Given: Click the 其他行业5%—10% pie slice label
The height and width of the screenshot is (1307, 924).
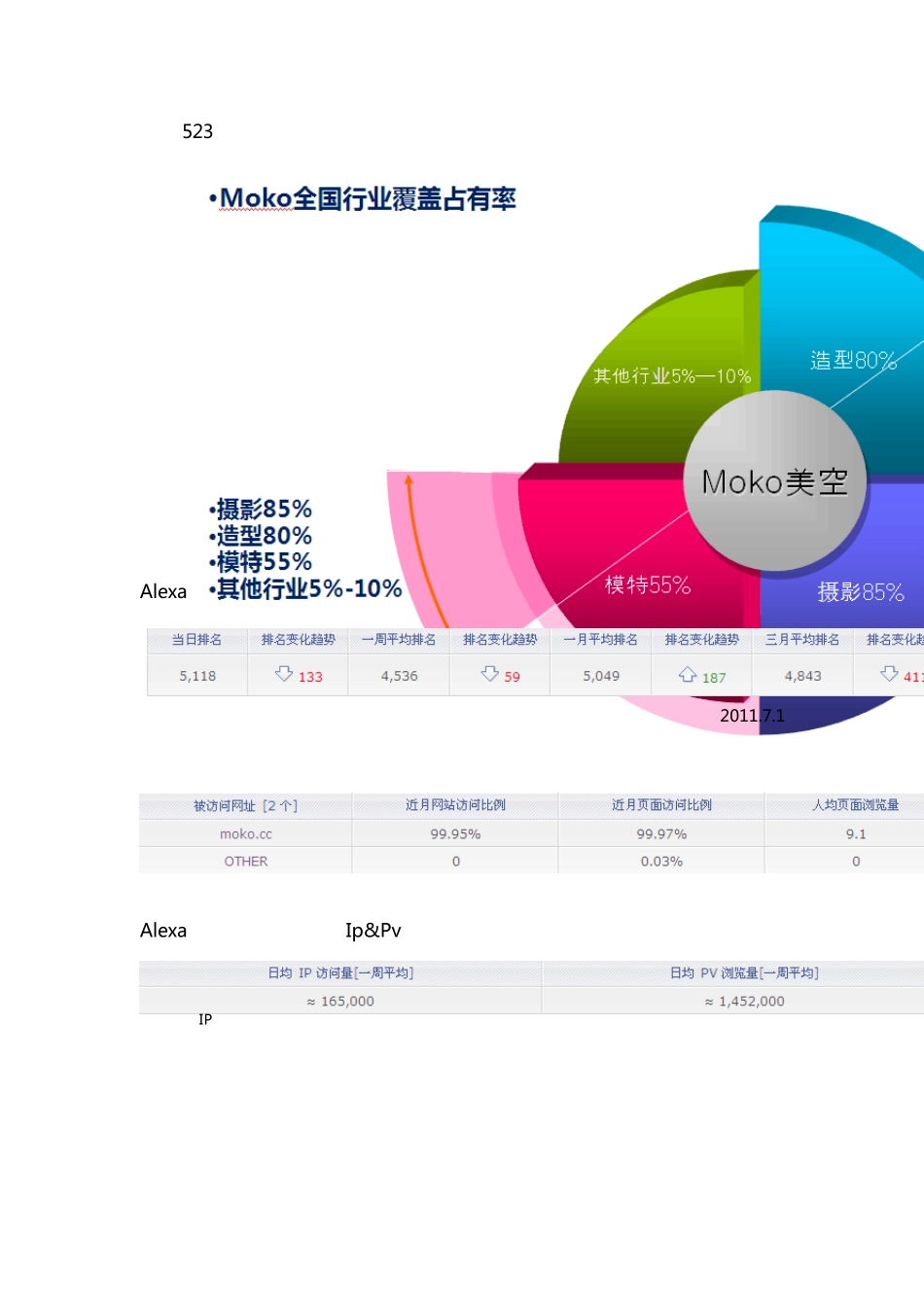Looking at the screenshot, I should pos(672,376).
